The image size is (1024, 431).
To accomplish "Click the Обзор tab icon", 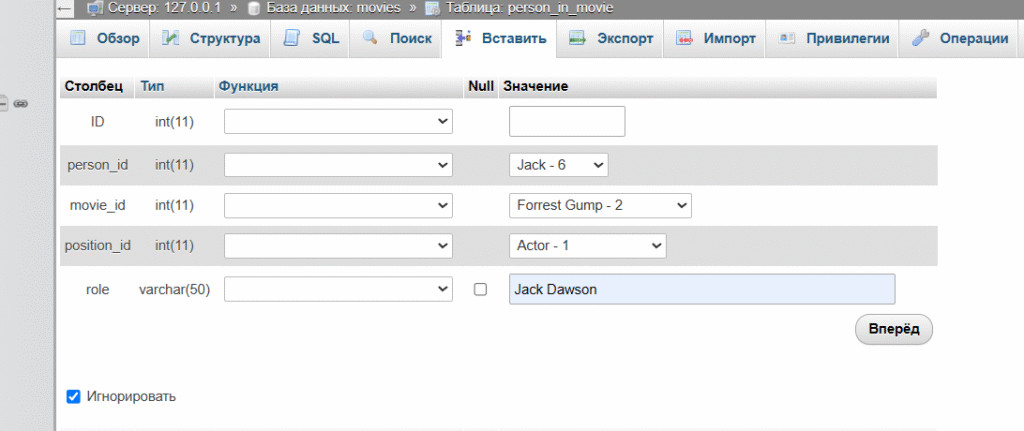I will coord(78,38).
